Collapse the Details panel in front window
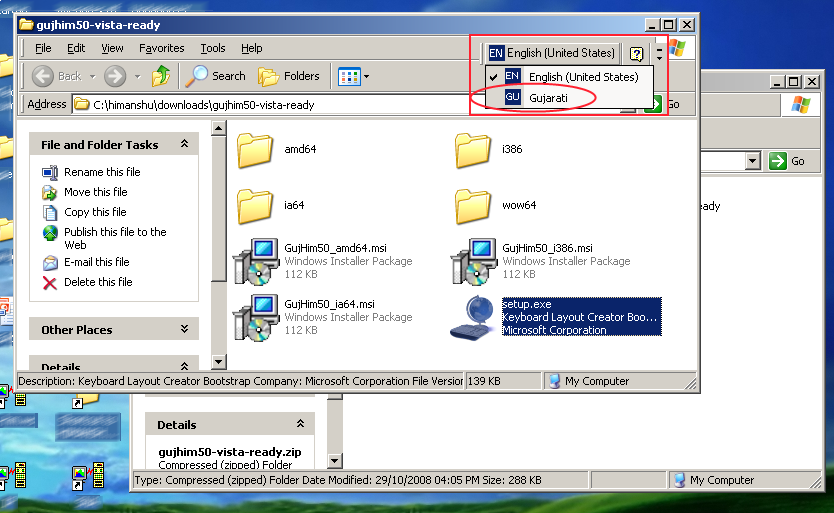The height and width of the screenshot is (513, 834). (x=185, y=366)
